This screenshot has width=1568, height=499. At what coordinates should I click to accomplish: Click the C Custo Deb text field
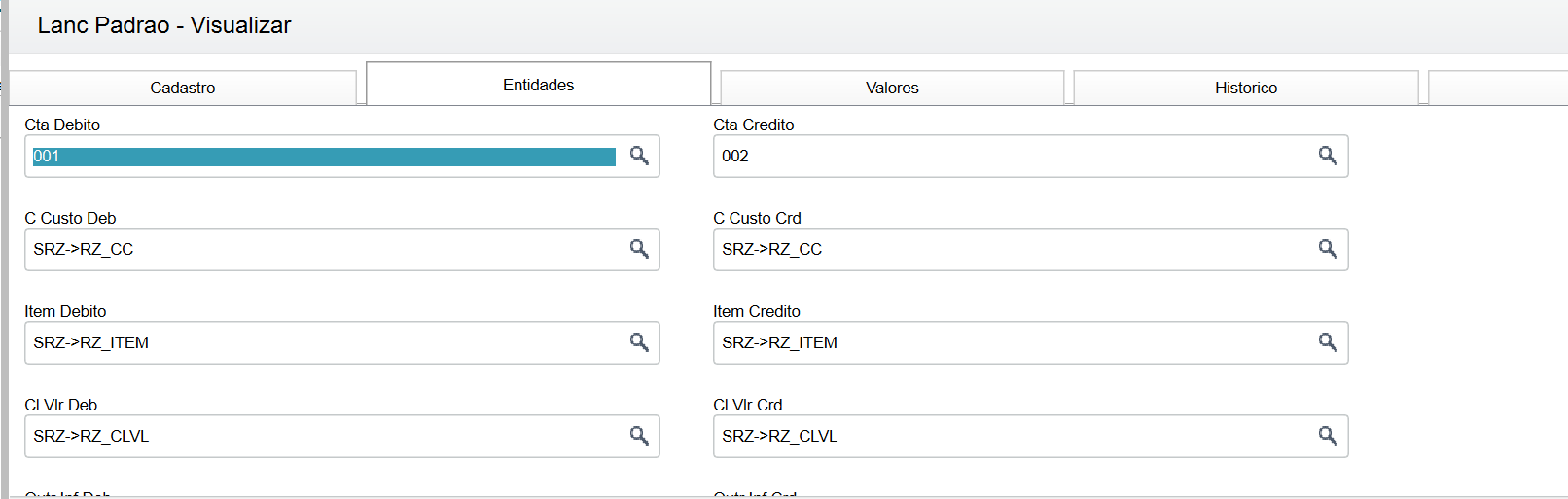click(323, 250)
